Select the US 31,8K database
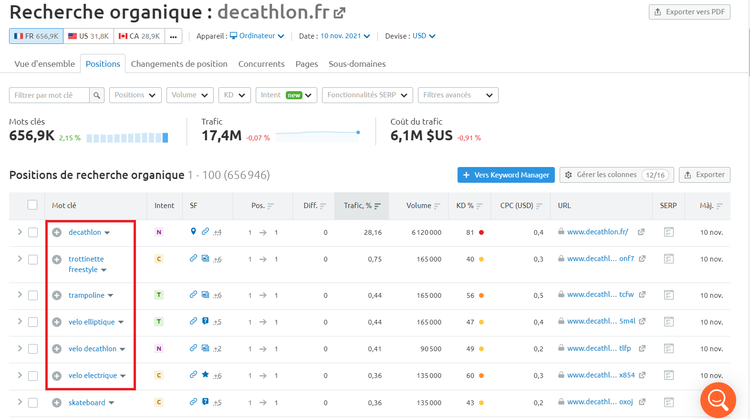The width and height of the screenshot is (750, 419). click(x=88, y=36)
